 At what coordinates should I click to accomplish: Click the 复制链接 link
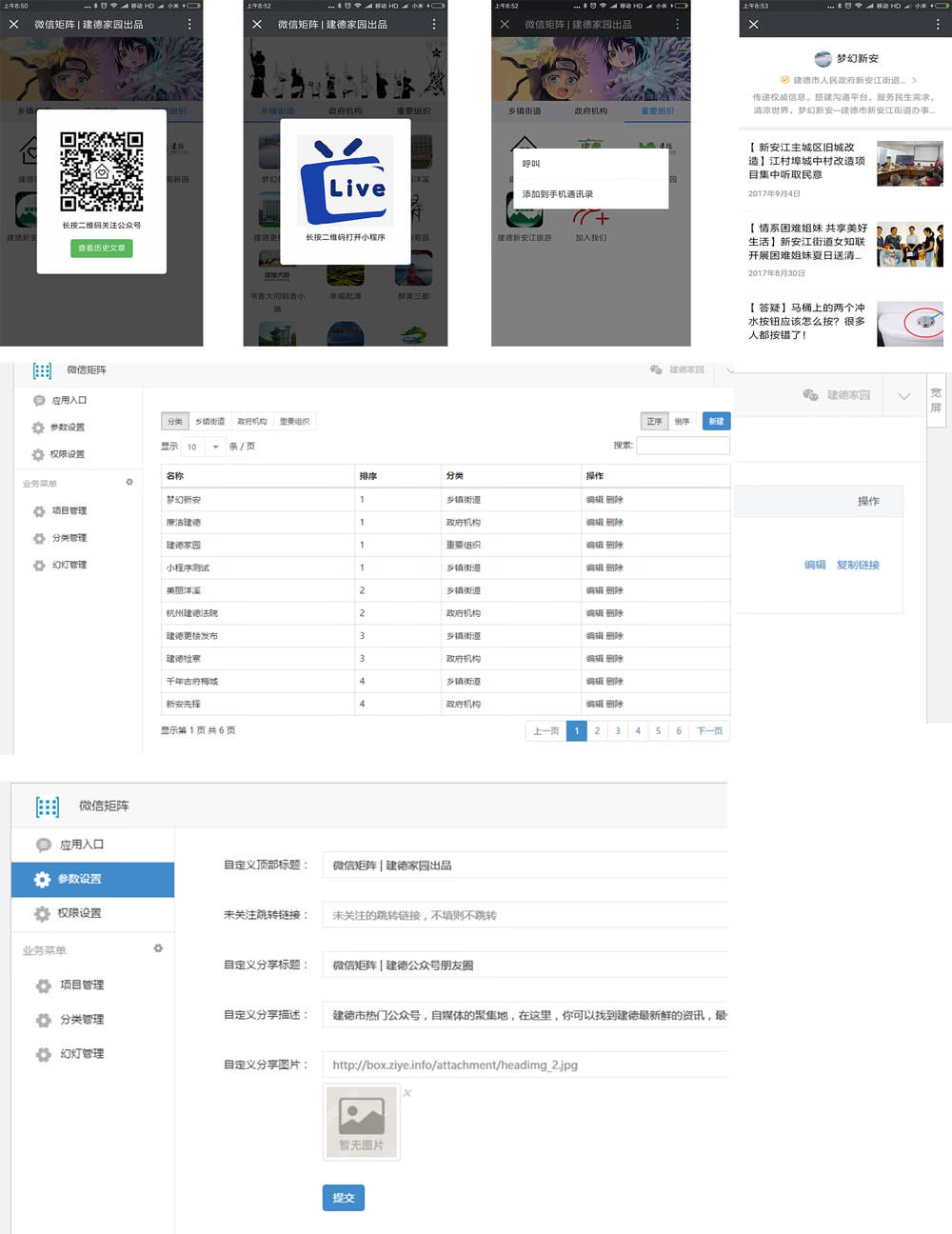tap(858, 565)
